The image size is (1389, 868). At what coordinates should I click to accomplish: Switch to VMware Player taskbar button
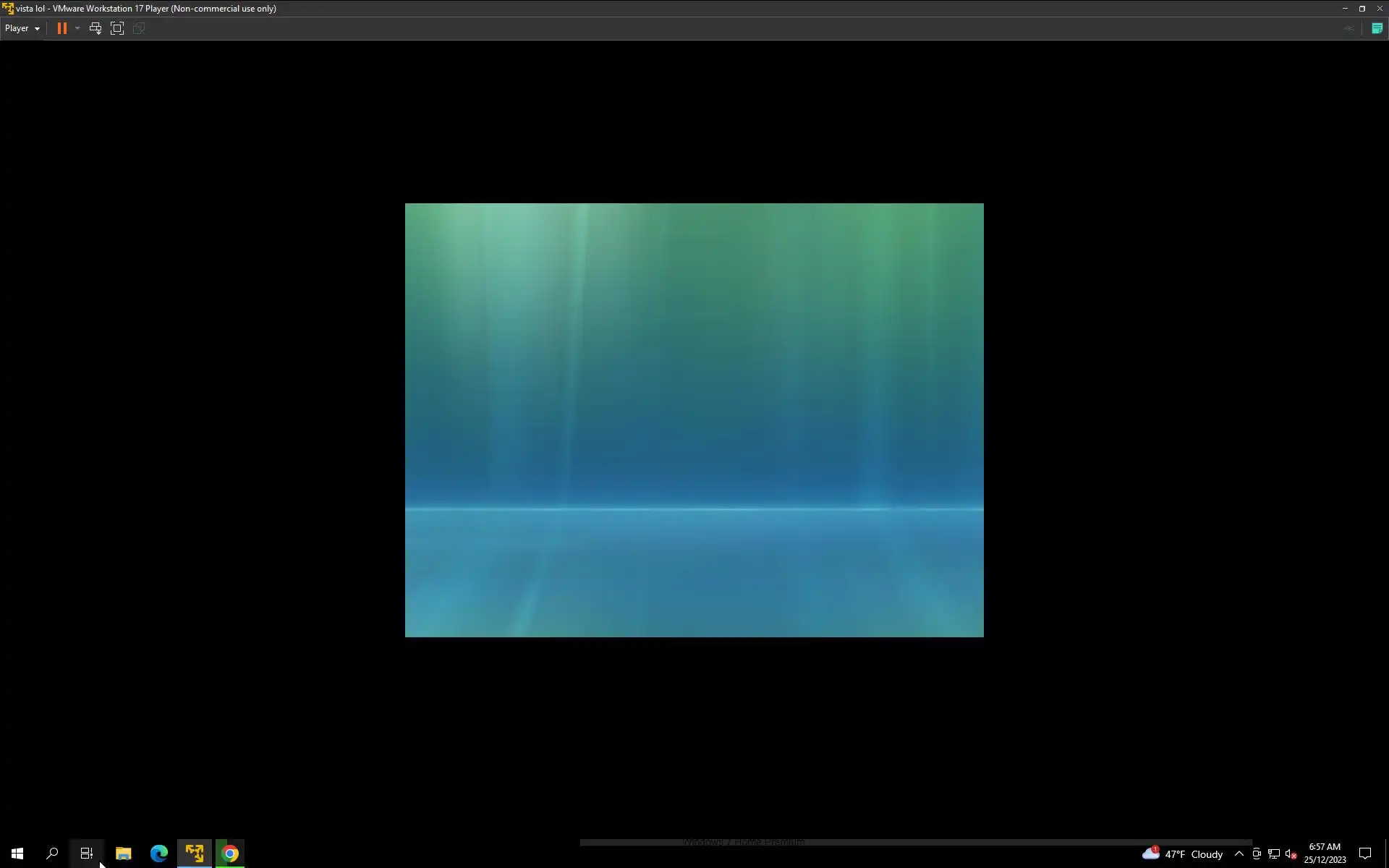click(194, 854)
